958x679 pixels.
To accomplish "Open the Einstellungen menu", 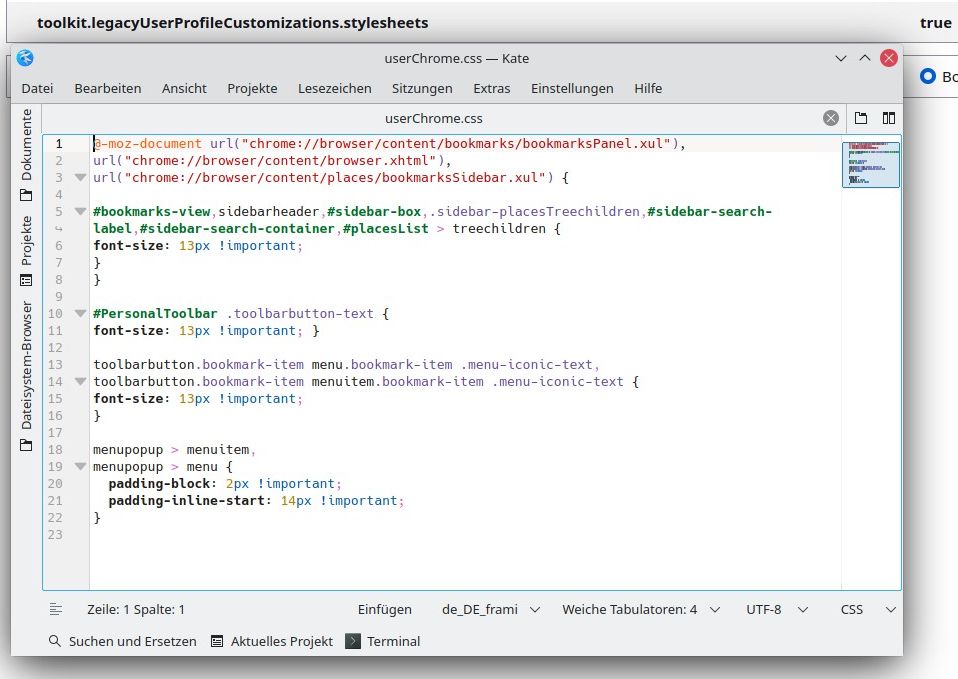I will 572,88.
